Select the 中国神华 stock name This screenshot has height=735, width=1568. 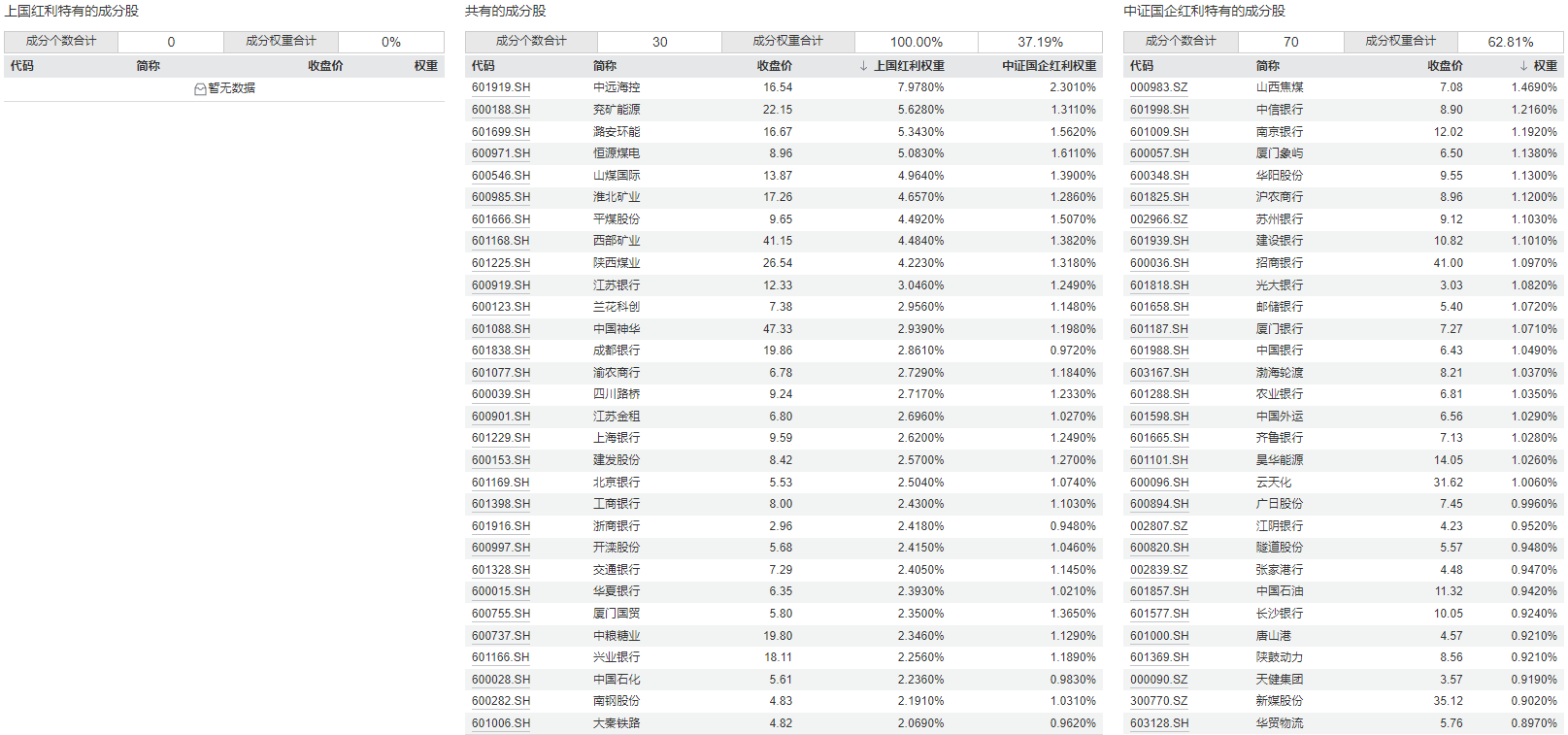(x=617, y=329)
